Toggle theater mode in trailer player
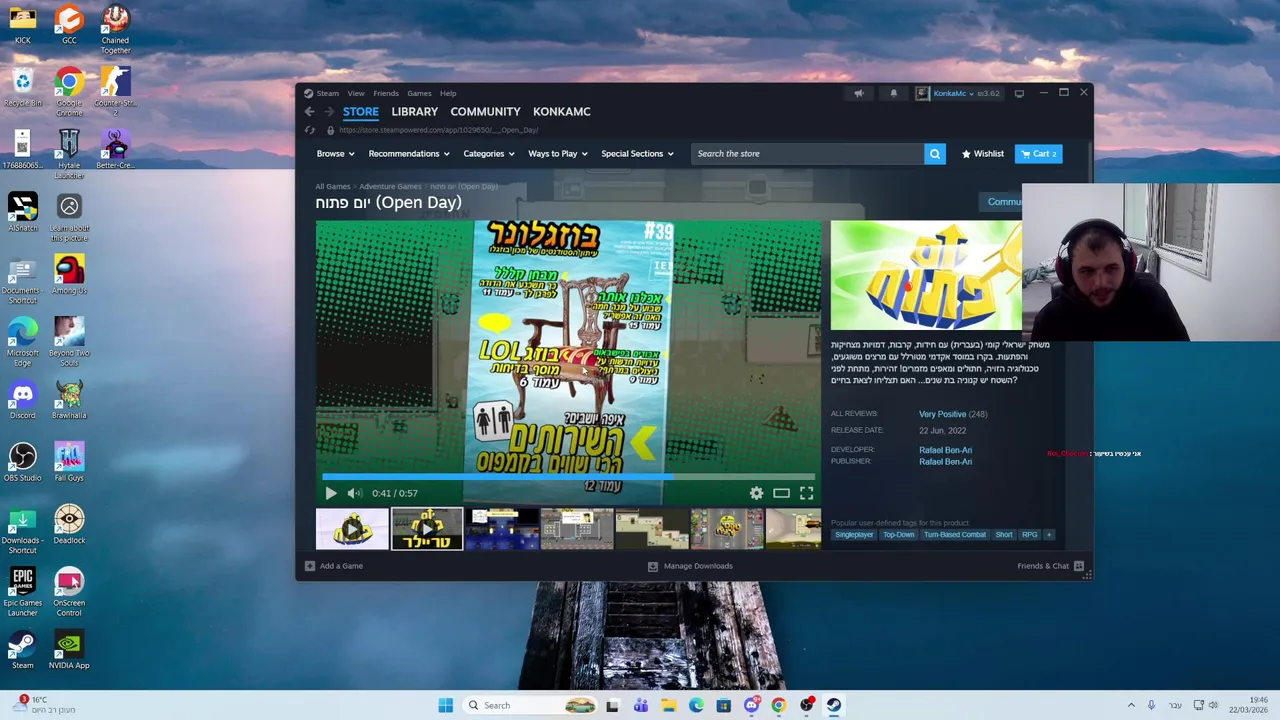This screenshot has height=720, width=1280. [781, 493]
